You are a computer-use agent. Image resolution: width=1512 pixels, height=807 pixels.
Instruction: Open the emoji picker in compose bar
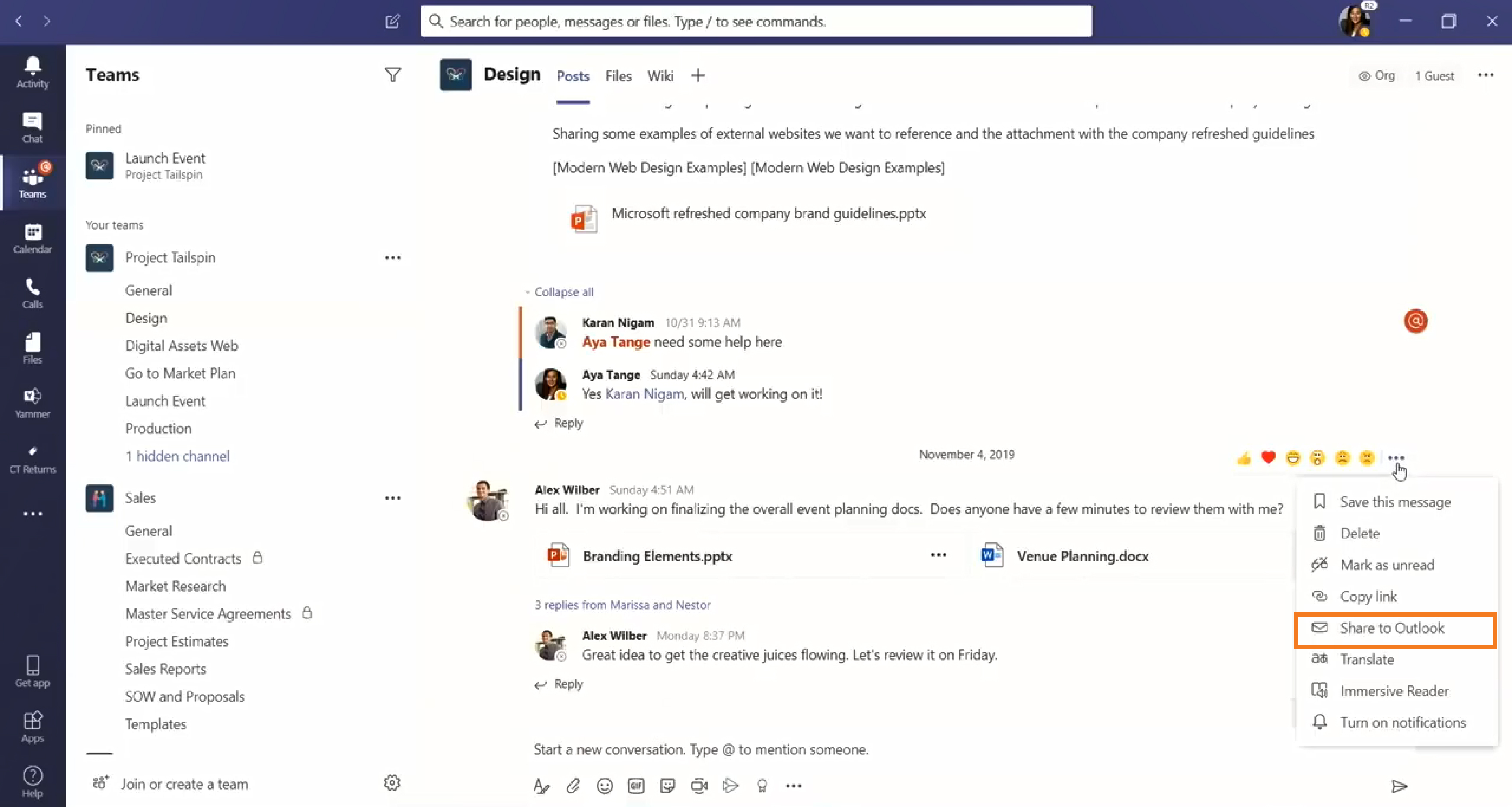[605, 786]
